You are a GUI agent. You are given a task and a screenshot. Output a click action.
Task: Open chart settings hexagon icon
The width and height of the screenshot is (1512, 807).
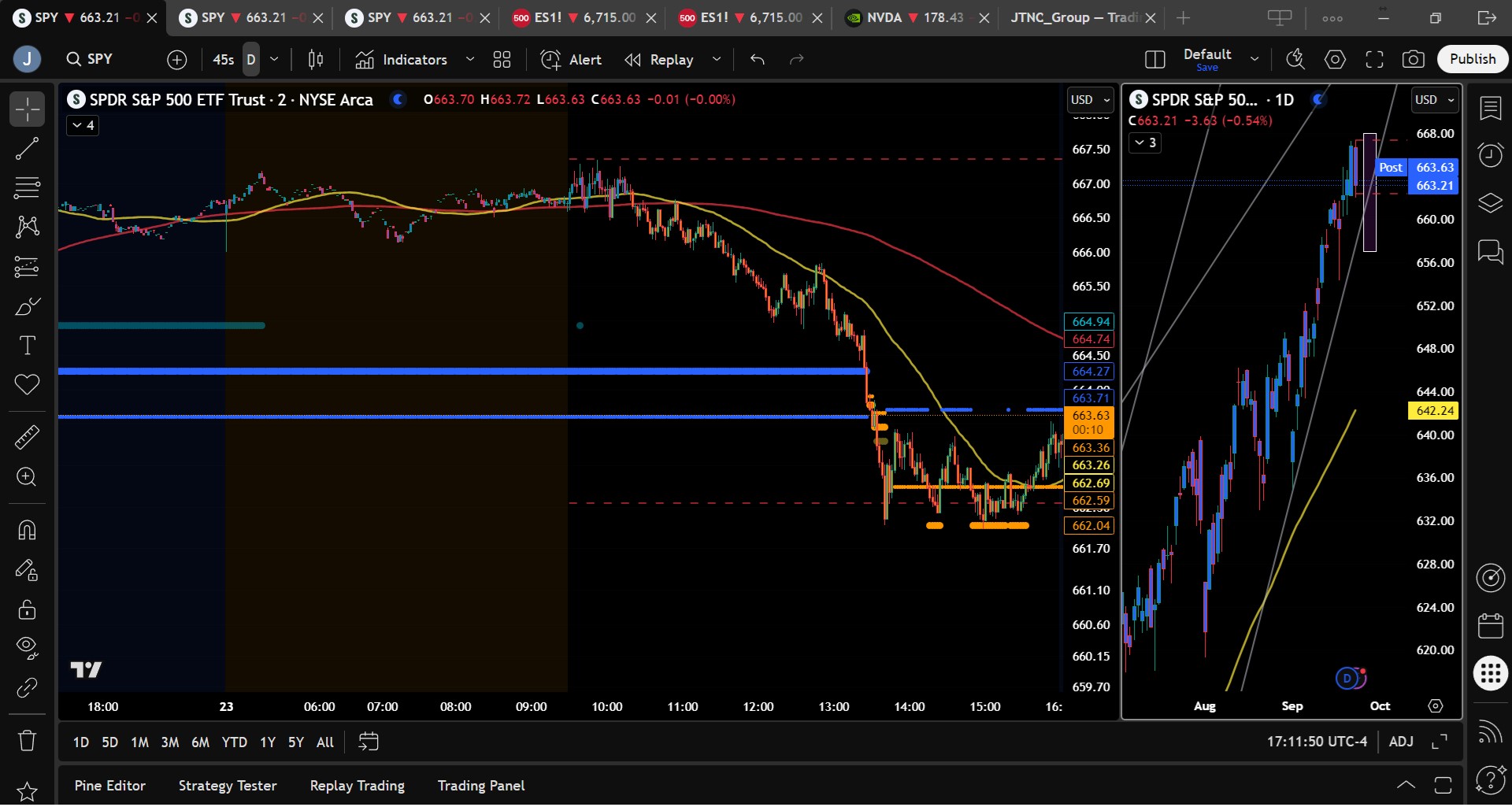pos(1335,59)
